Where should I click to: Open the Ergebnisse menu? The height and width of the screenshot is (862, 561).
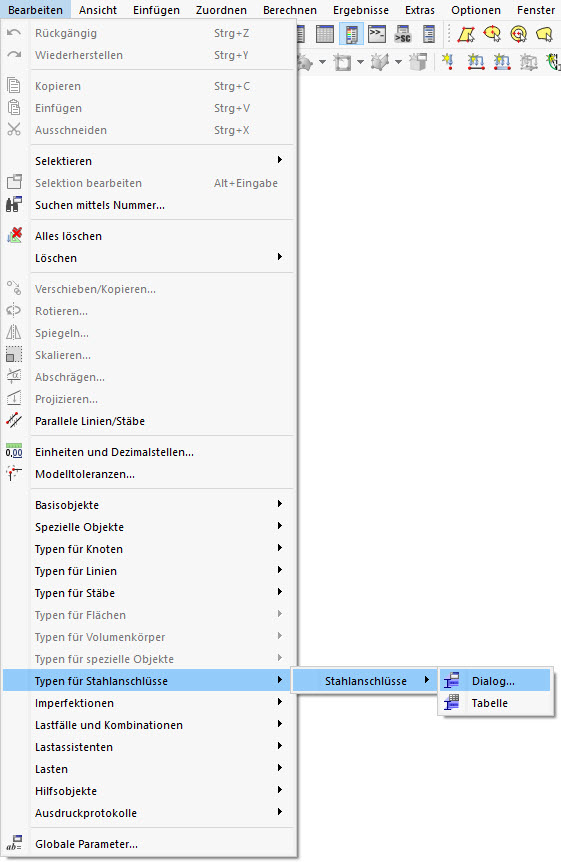point(361,10)
